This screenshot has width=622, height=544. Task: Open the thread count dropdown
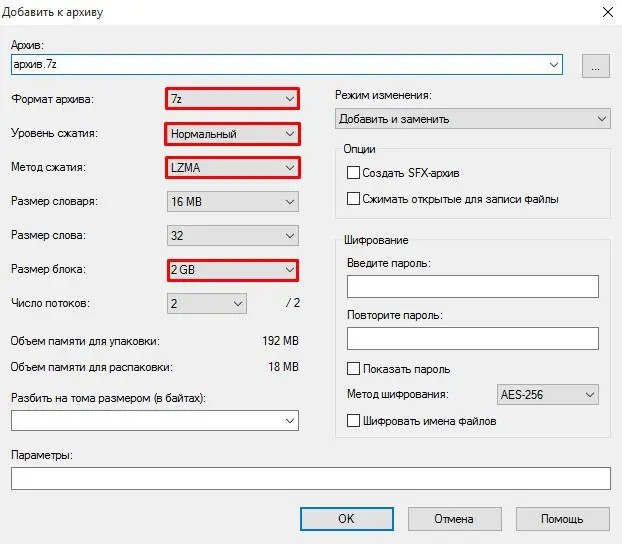tap(207, 304)
